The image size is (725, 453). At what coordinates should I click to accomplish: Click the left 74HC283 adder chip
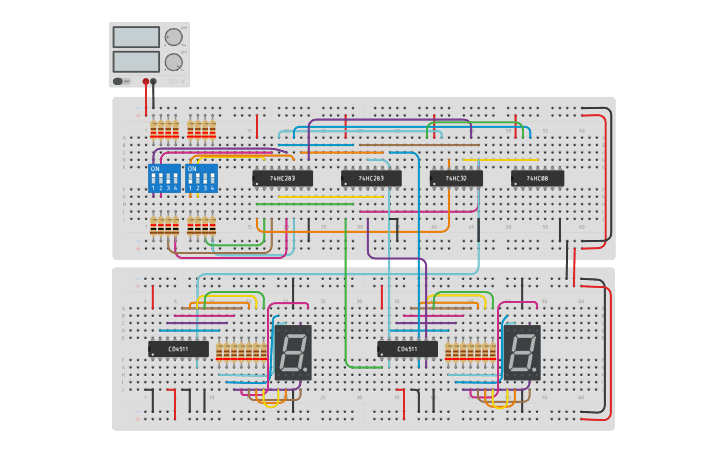tap(282, 178)
